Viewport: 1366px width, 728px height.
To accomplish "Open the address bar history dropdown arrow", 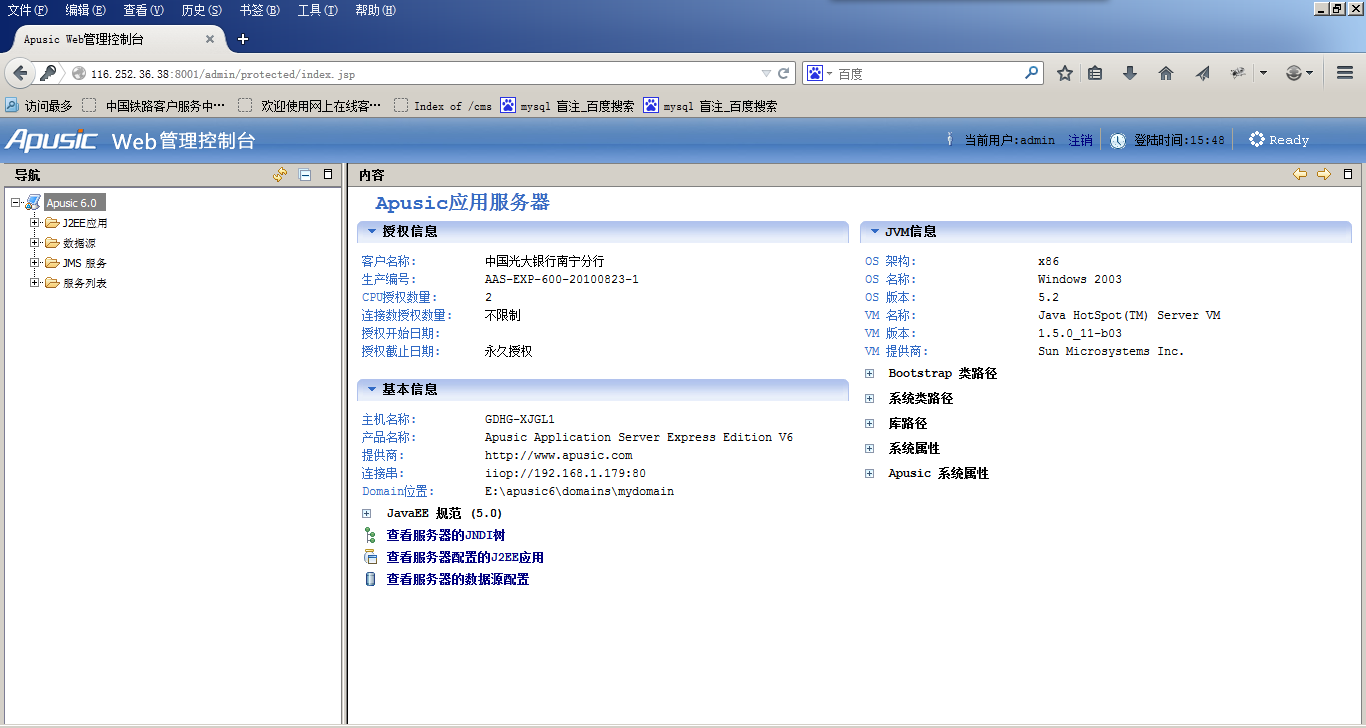I will (766, 73).
